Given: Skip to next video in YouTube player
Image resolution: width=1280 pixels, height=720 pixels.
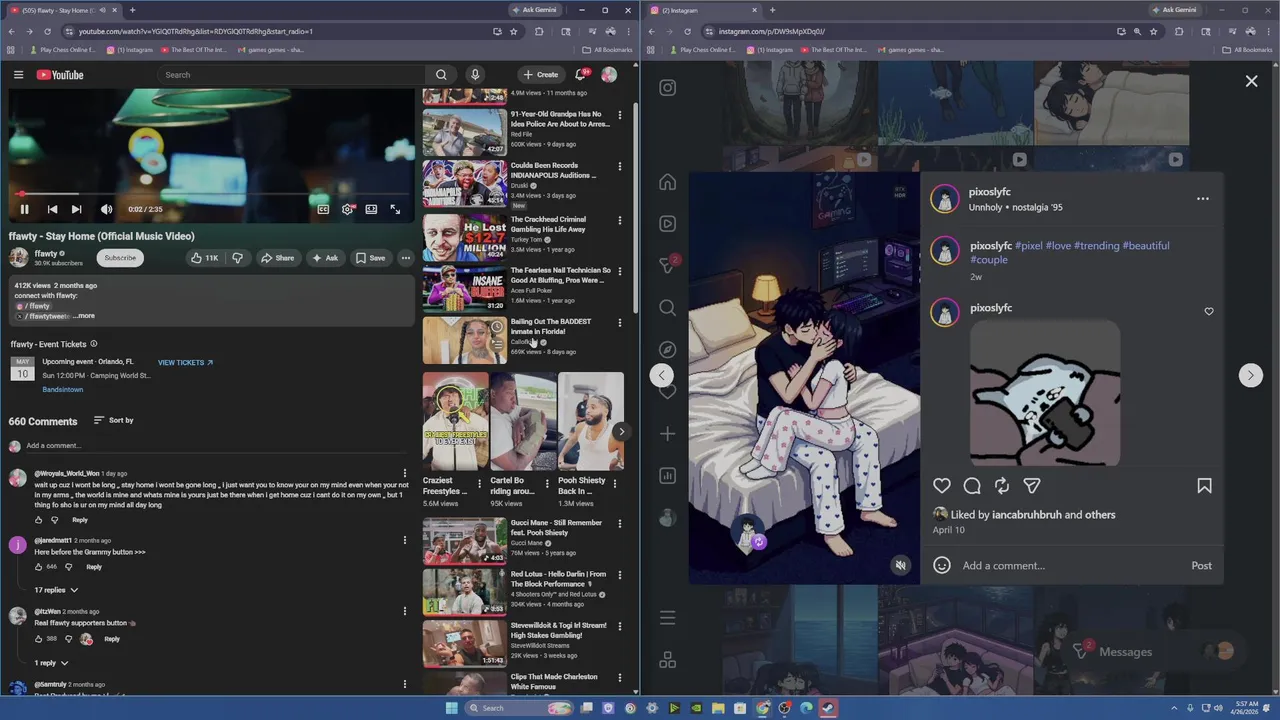Looking at the screenshot, I should coord(76,209).
